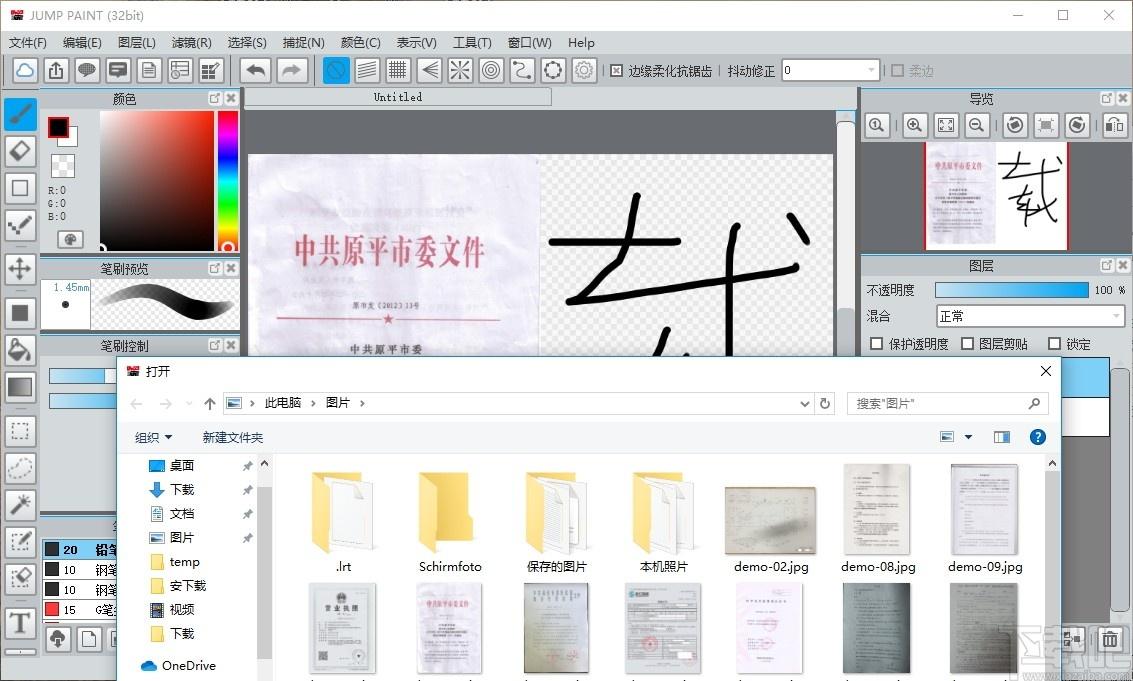Click the Redo arrow button
The image size is (1133, 681).
point(291,70)
